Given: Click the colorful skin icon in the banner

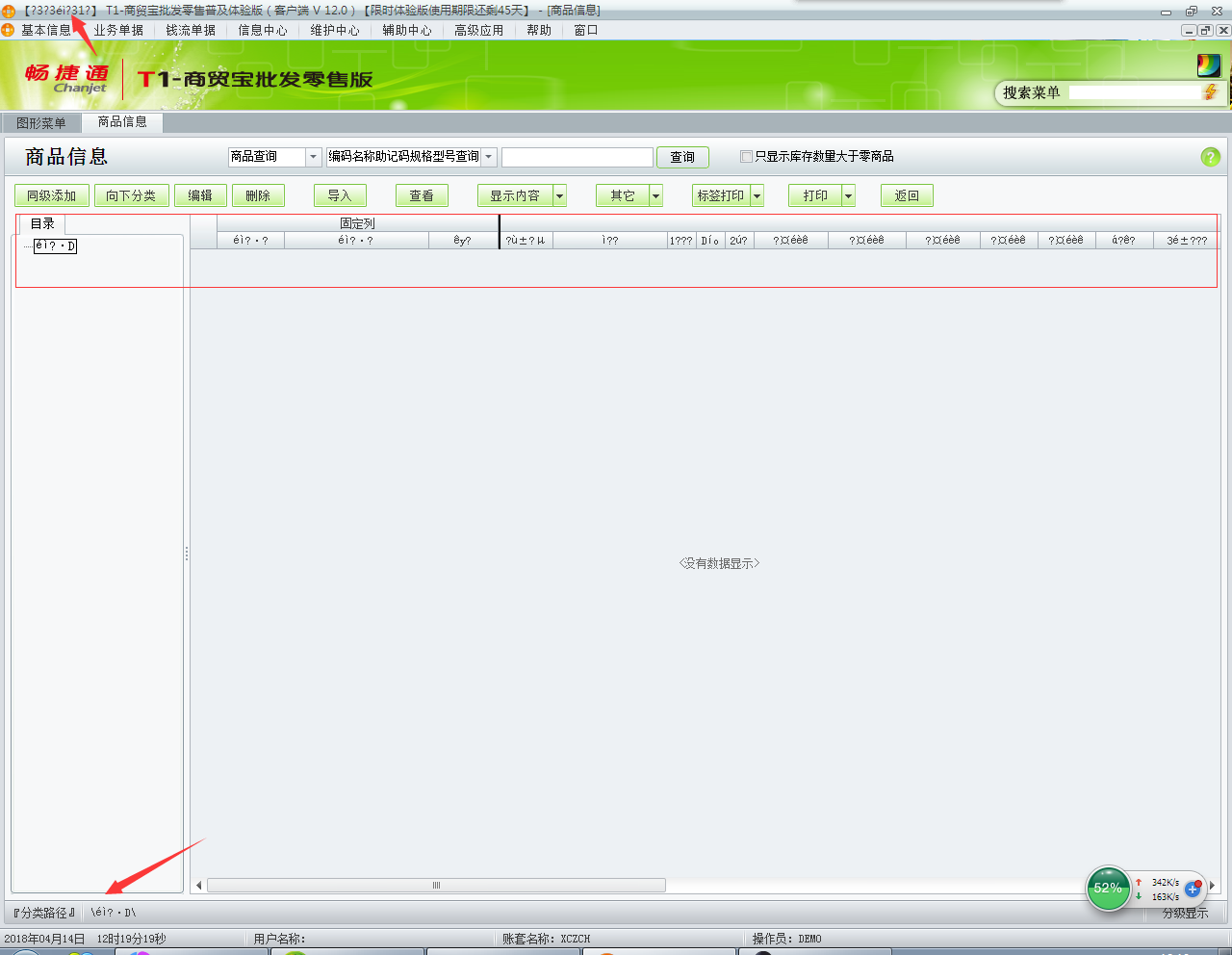Looking at the screenshot, I should (1209, 65).
